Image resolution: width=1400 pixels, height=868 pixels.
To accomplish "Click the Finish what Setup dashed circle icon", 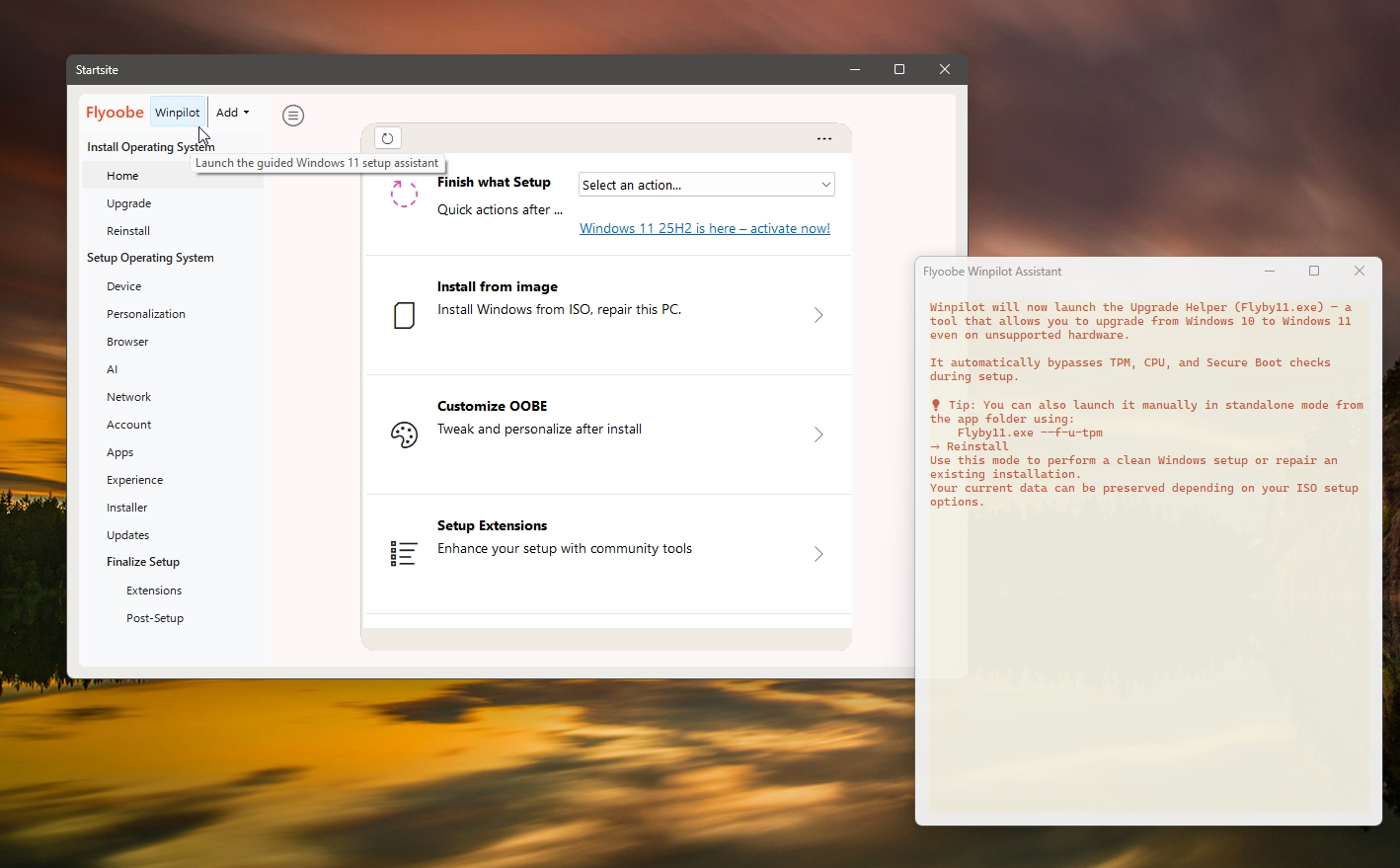I will 404,194.
